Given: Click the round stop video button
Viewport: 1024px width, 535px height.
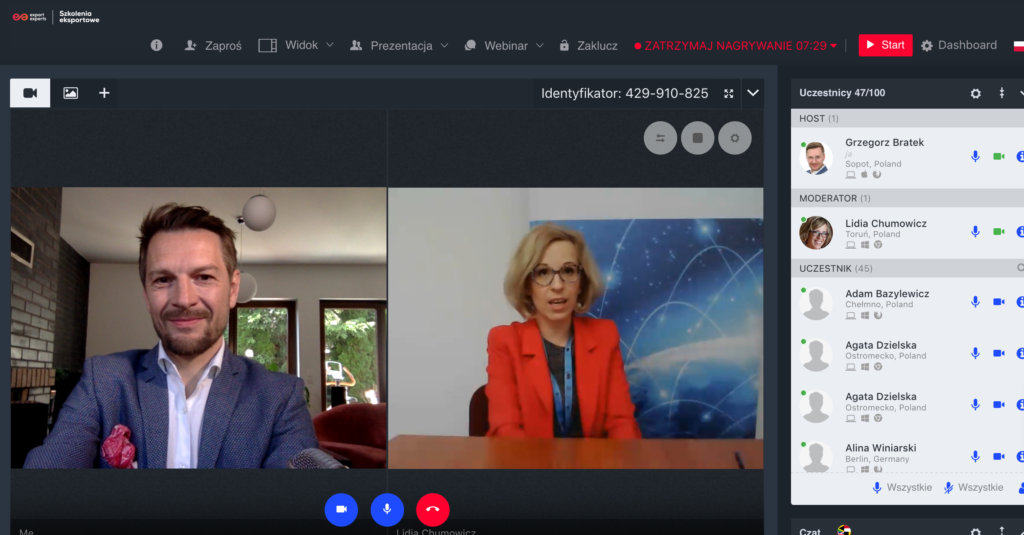Looking at the screenshot, I should point(697,138).
